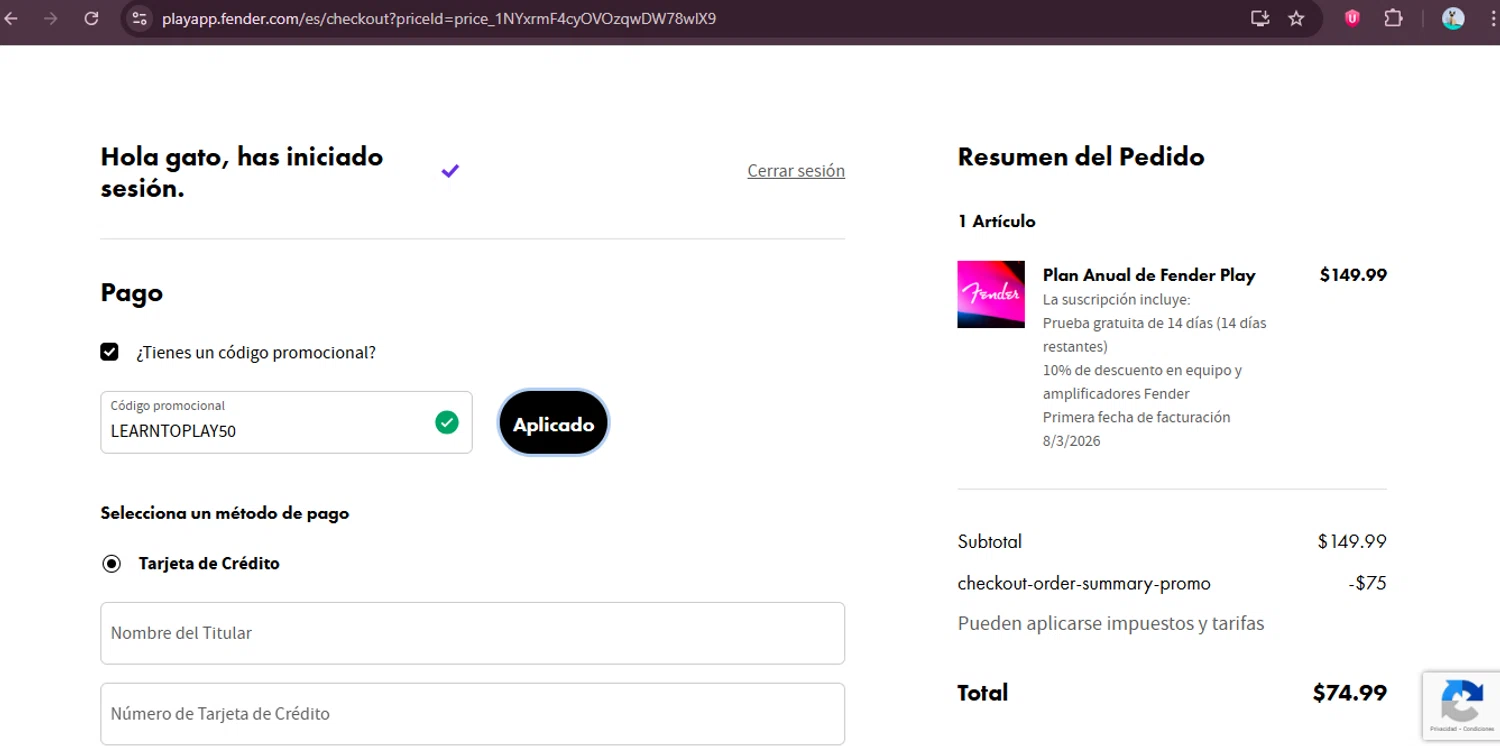Focus the Número de Tarjeta de Crédito field

tap(473, 714)
